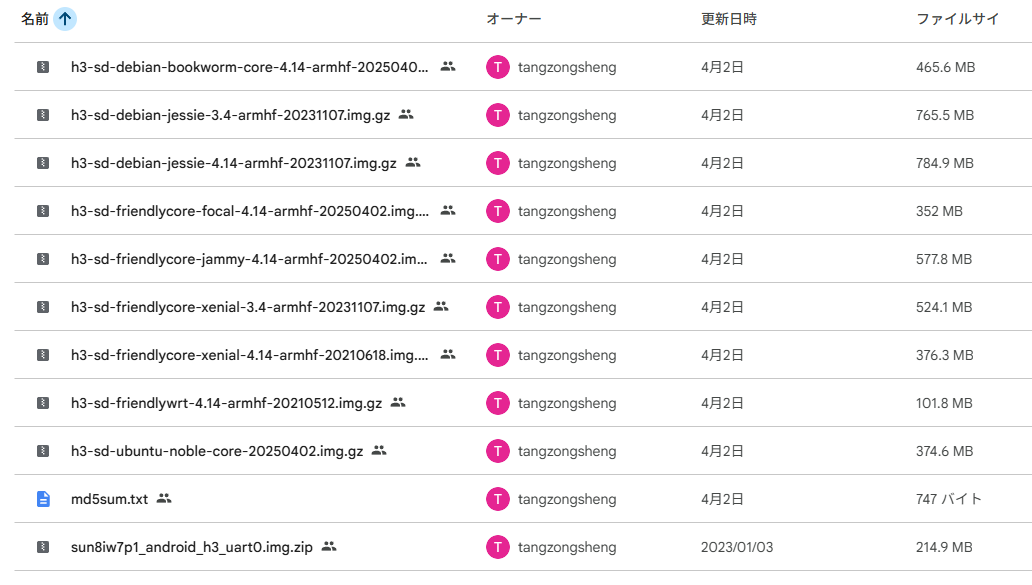Click the オーナー column header
Image resolution: width=1032 pixels, height=585 pixels.
[514, 19]
